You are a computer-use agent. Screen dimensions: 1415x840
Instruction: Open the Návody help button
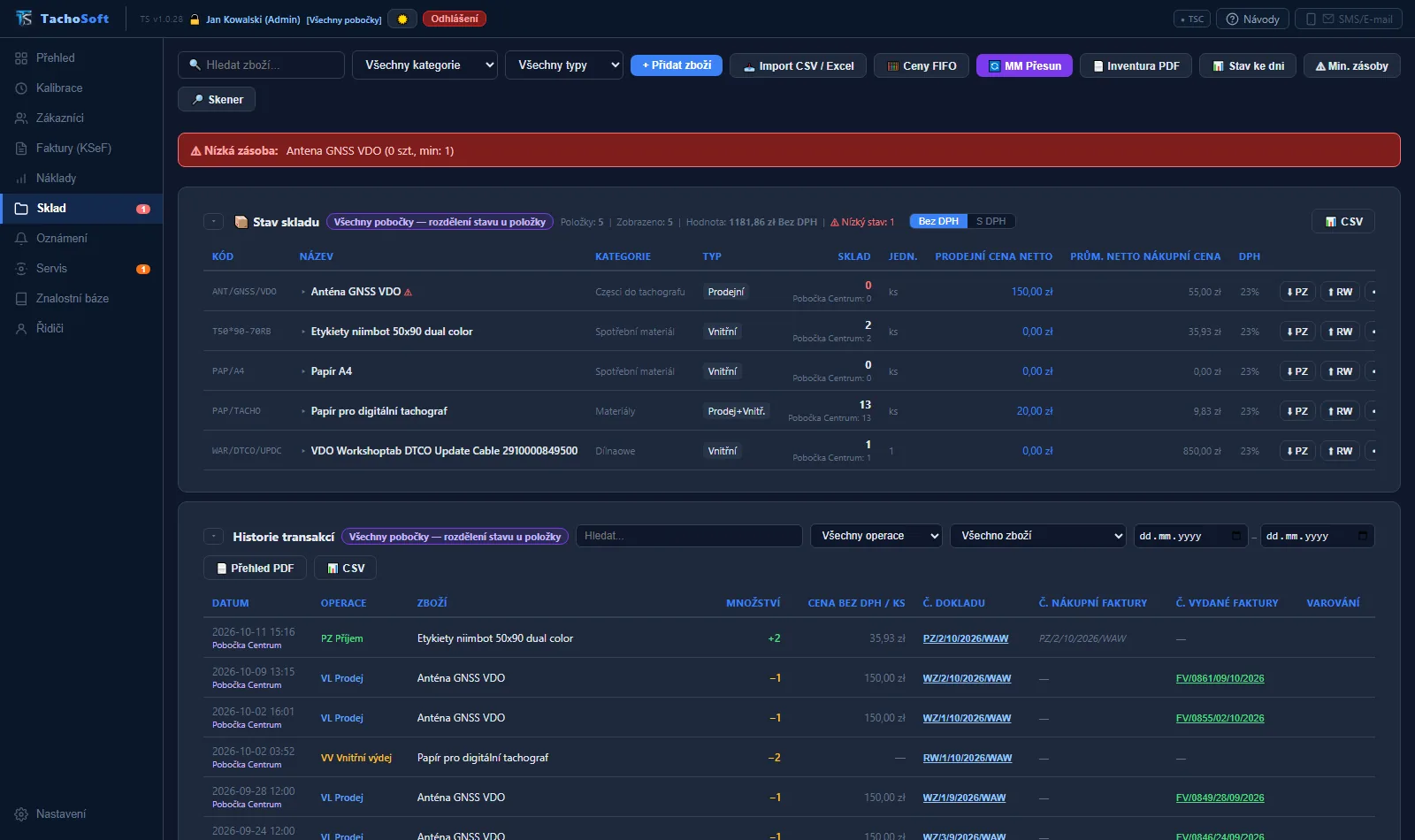coord(1252,19)
